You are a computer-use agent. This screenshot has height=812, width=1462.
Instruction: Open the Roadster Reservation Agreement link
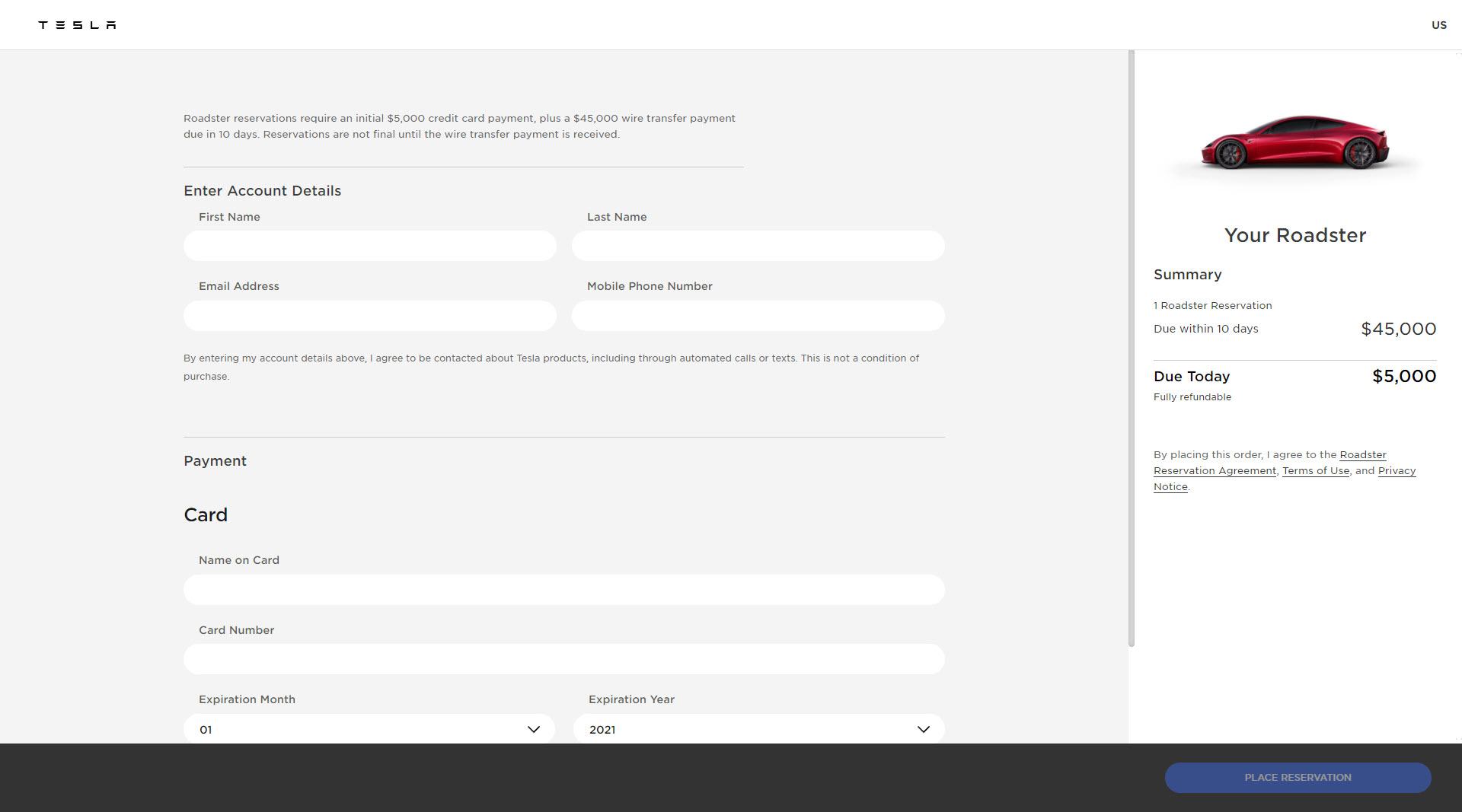pyautogui.click(x=1215, y=471)
